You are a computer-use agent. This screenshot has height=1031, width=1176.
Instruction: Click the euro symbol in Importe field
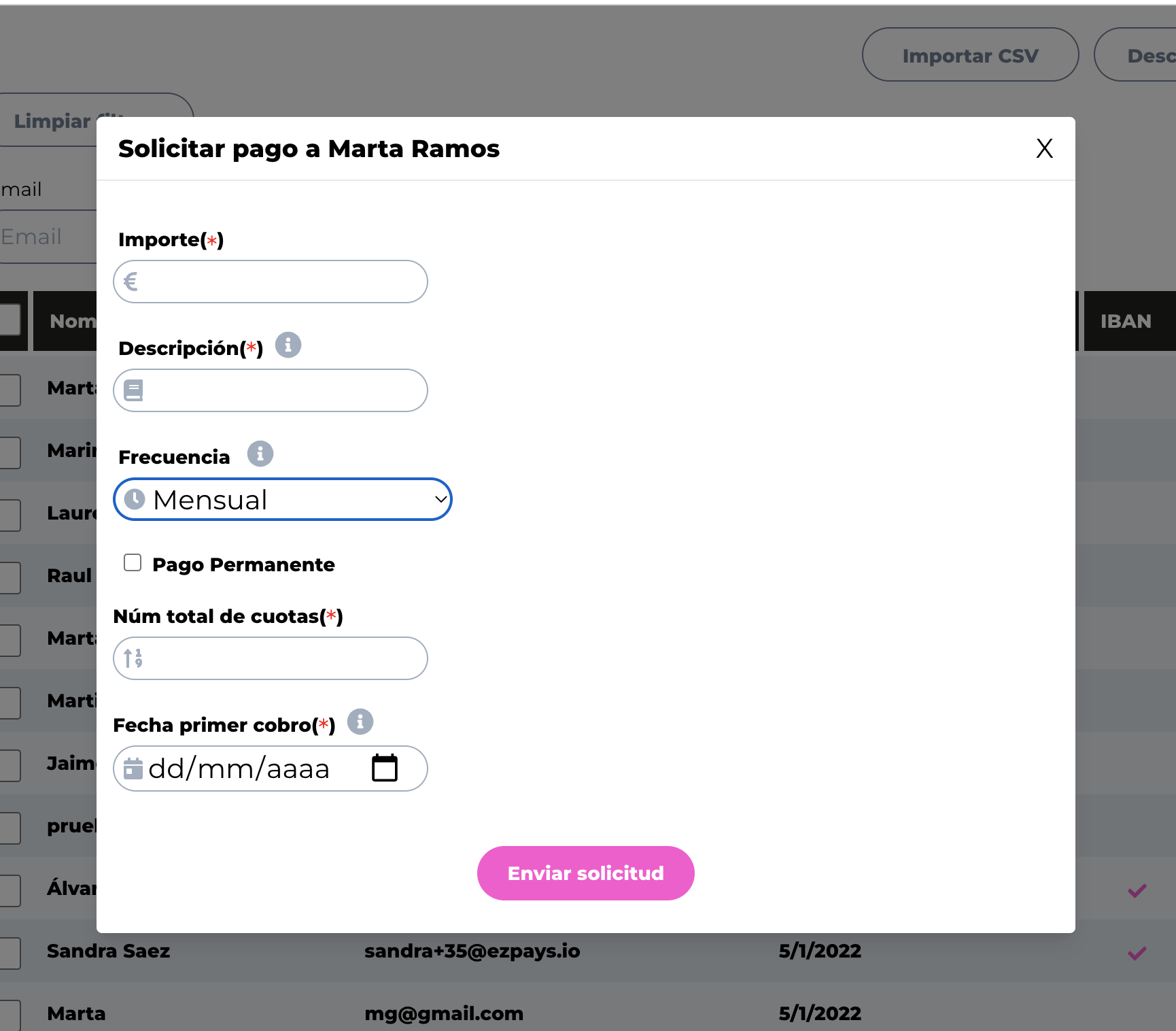pyautogui.click(x=131, y=282)
